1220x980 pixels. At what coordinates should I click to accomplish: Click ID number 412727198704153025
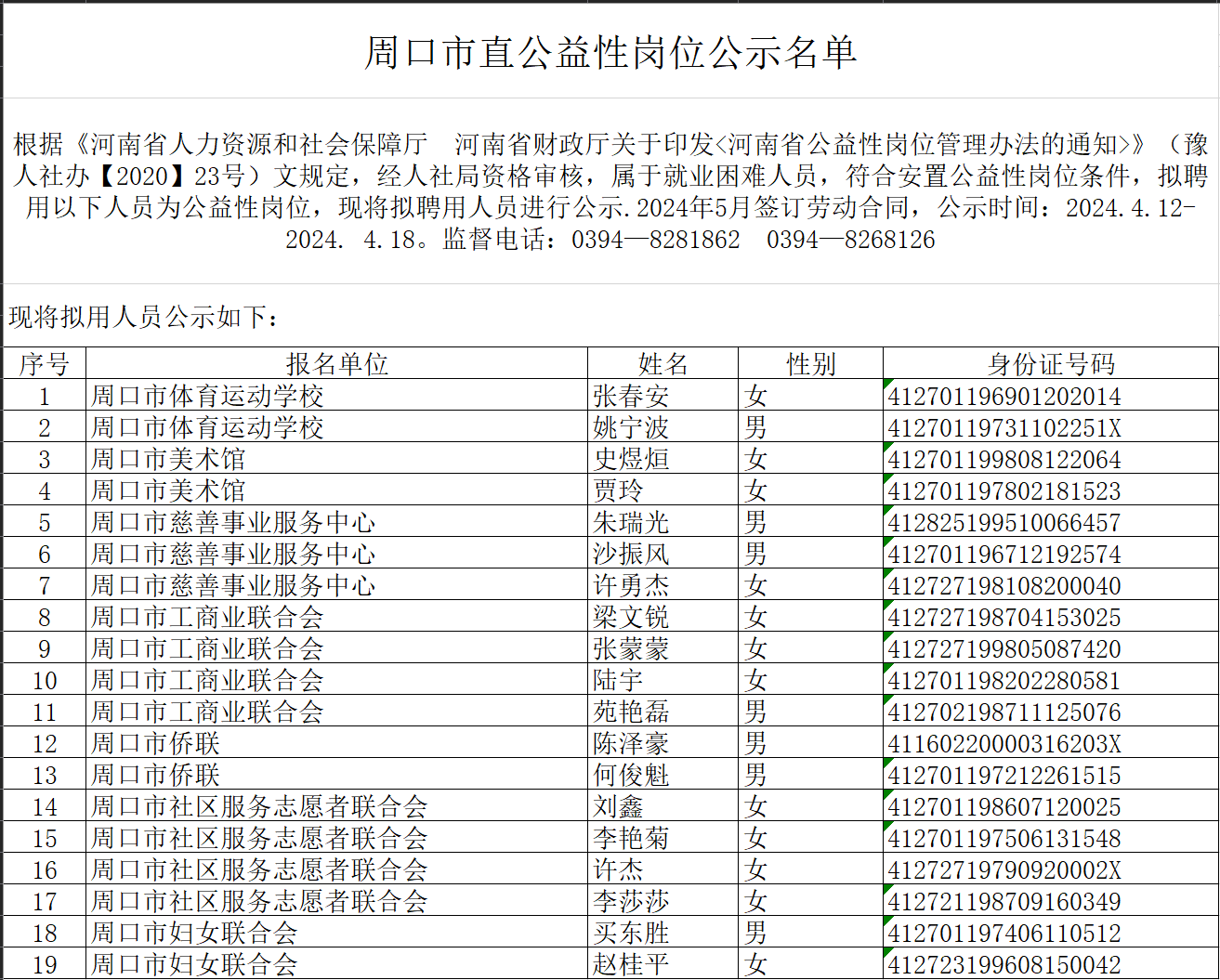click(x=1004, y=618)
